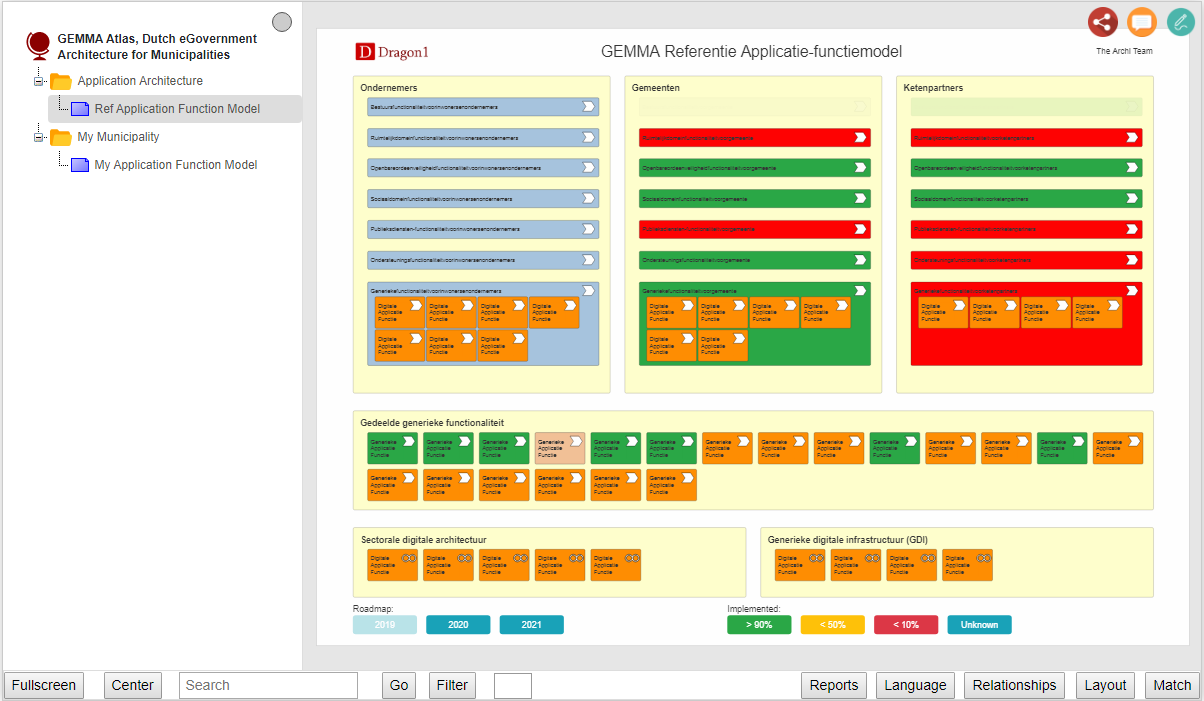
Task: Click arrow icon on Bestuursfunctionaliteit ondernemers bar
Action: pos(589,107)
